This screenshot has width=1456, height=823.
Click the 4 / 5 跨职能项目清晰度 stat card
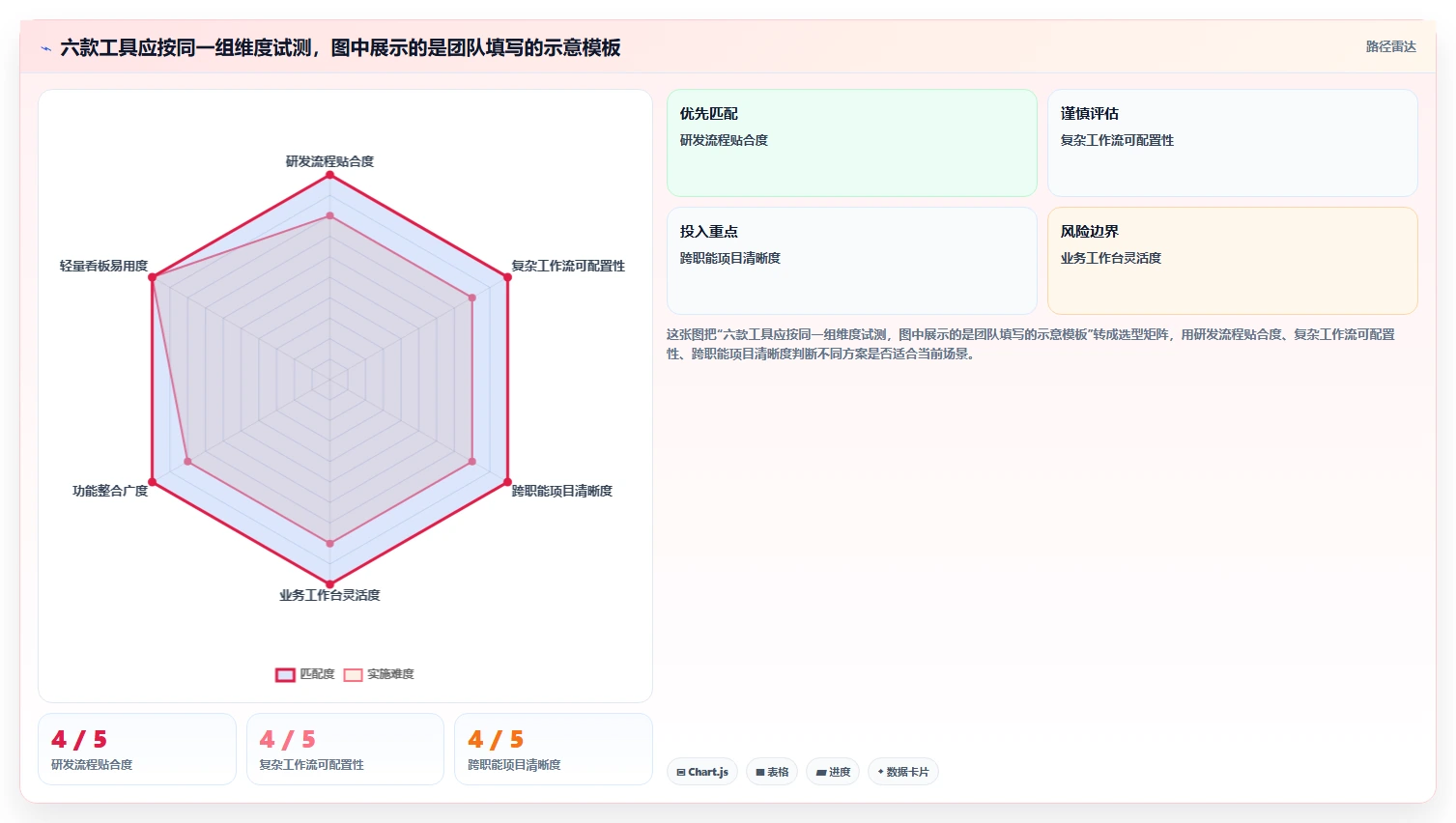pos(554,750)
